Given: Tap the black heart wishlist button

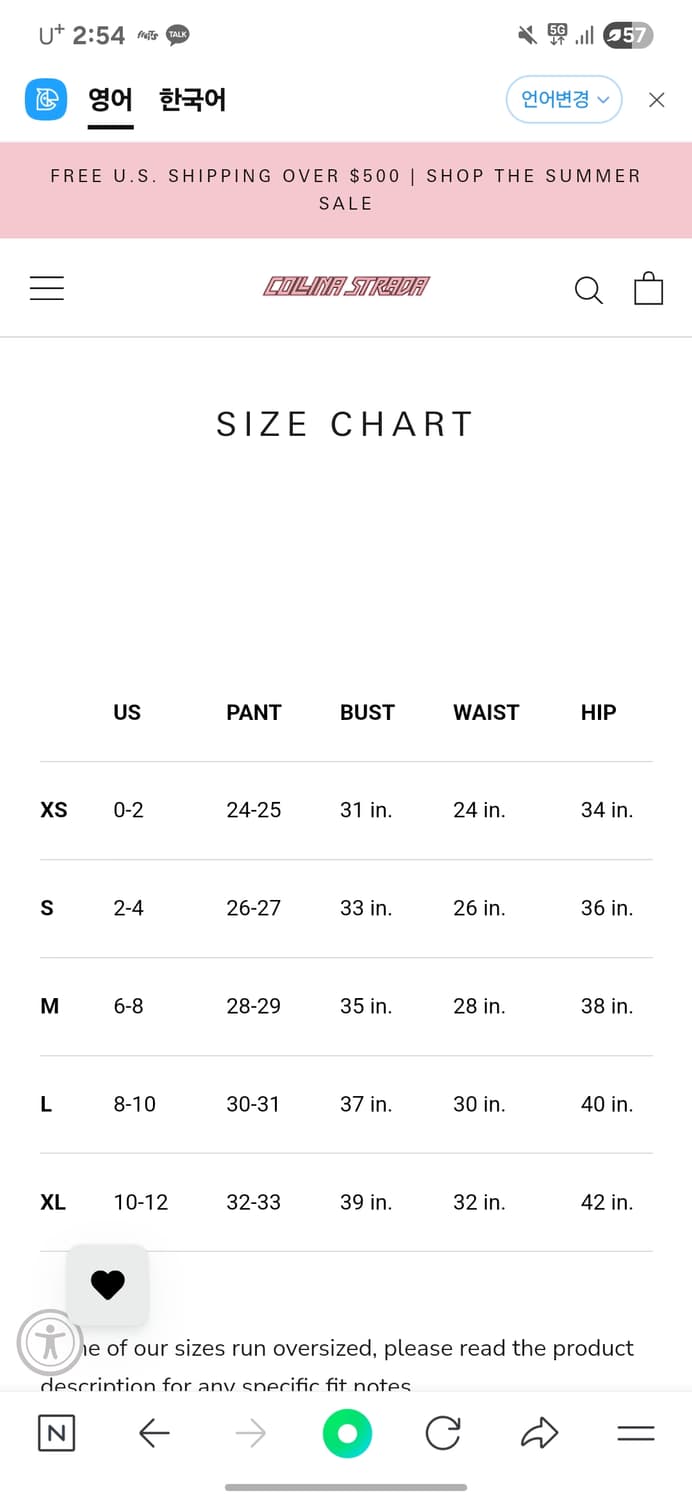Looking at the screenshot, I should click(108, 1285).
